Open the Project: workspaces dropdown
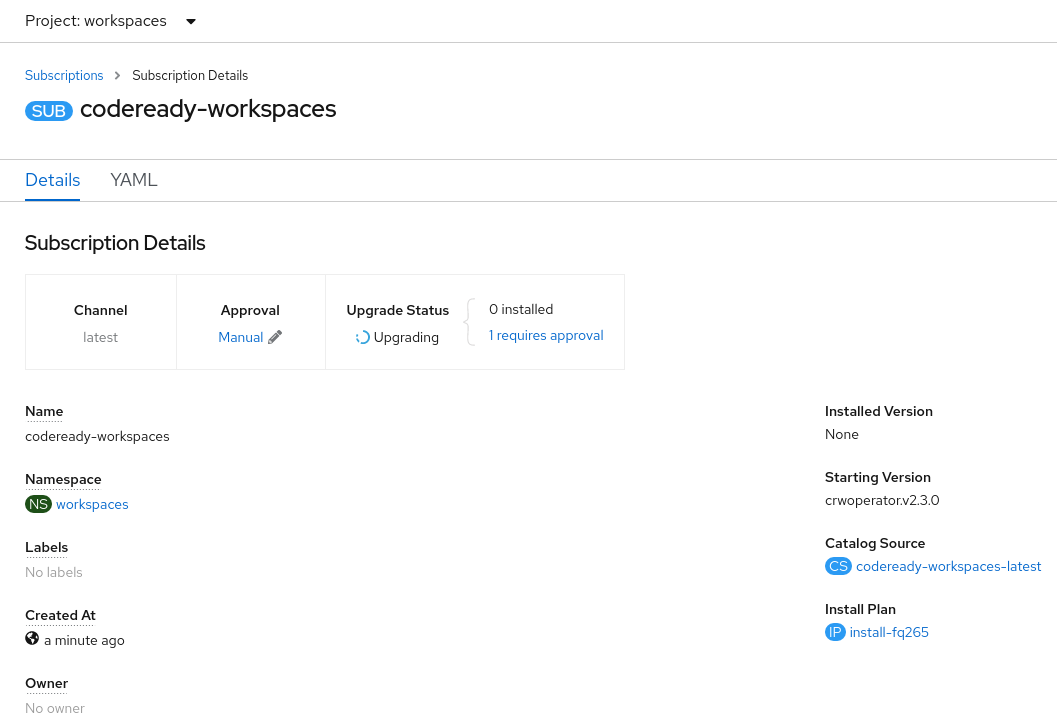This screenshot has width=1057, height=721. (111, 21)
